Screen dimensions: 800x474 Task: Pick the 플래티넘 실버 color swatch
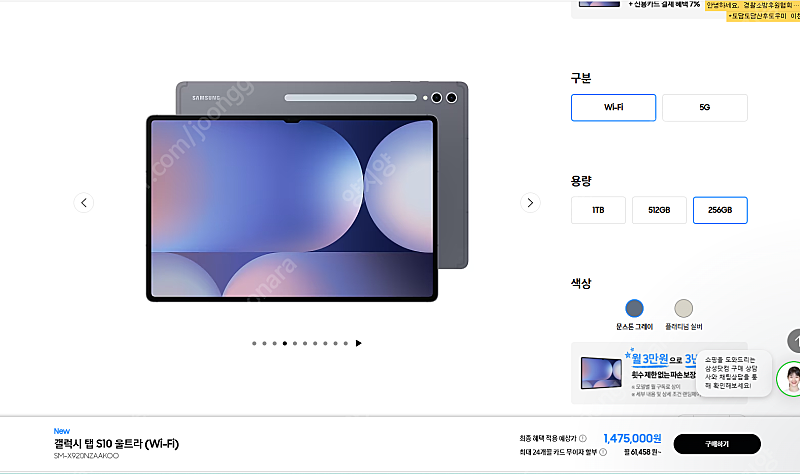tap(684, 308)
